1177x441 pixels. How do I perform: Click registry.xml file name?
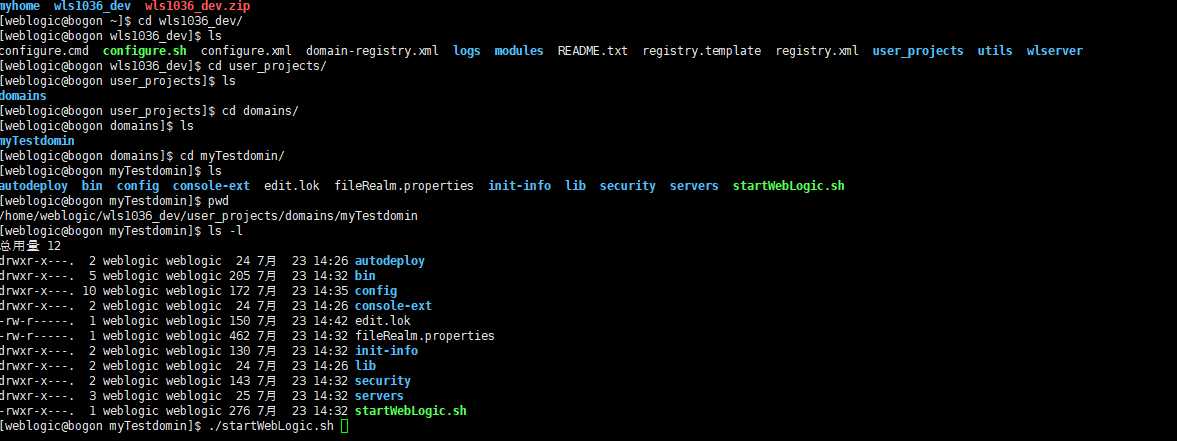point(817,51)
